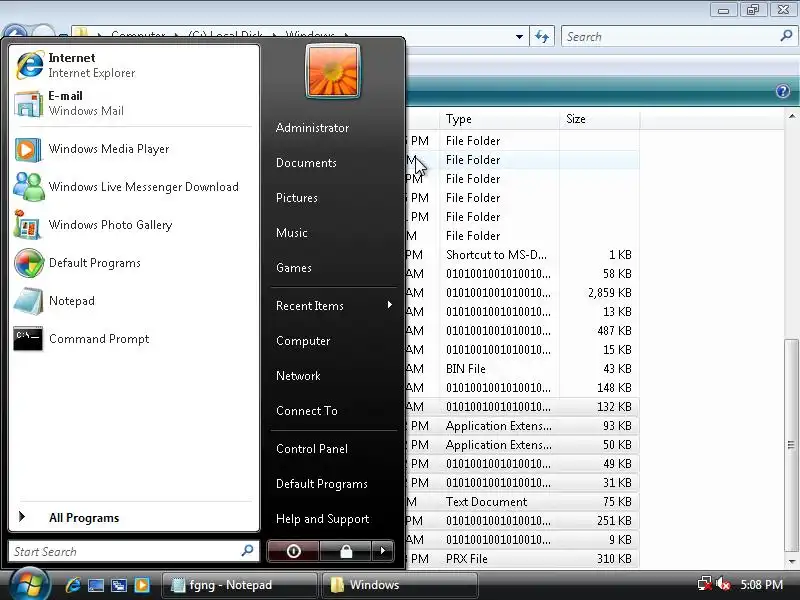800x600 pixels.
Task: Click the network tray icon
Action: [x=705, y=584]
